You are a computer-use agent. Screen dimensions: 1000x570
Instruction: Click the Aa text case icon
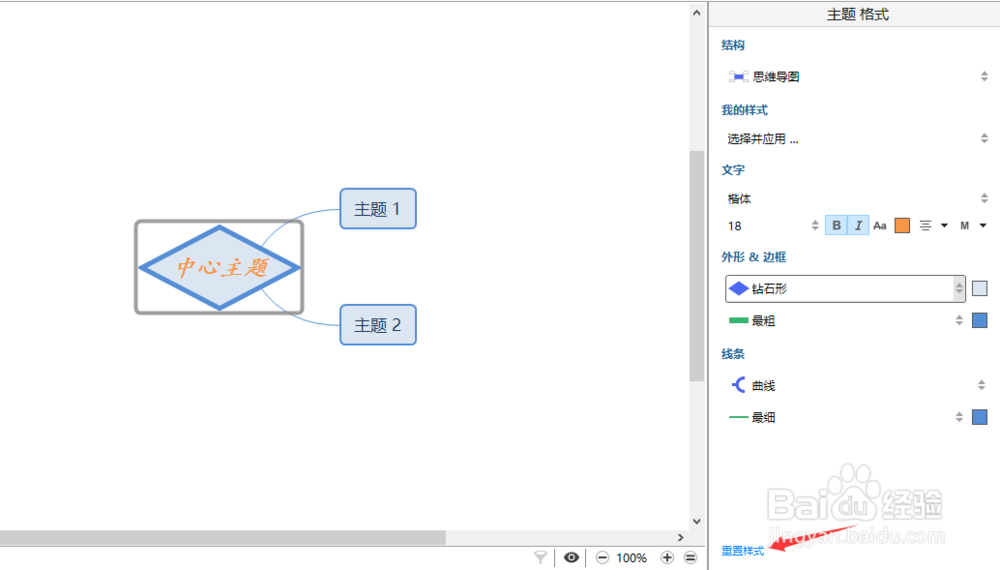(880, 226)
